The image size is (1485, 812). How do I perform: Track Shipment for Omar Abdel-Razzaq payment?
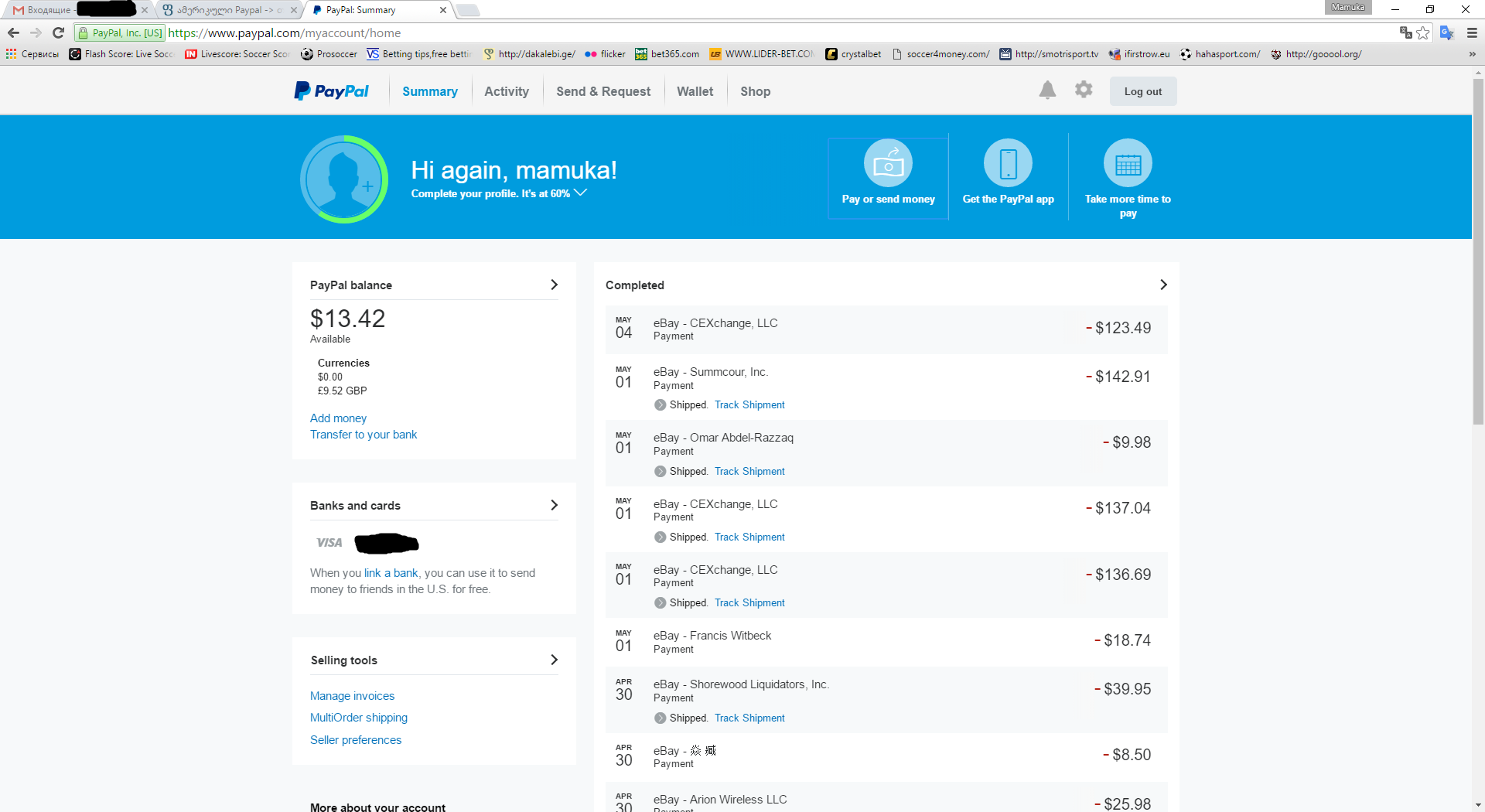749,471
